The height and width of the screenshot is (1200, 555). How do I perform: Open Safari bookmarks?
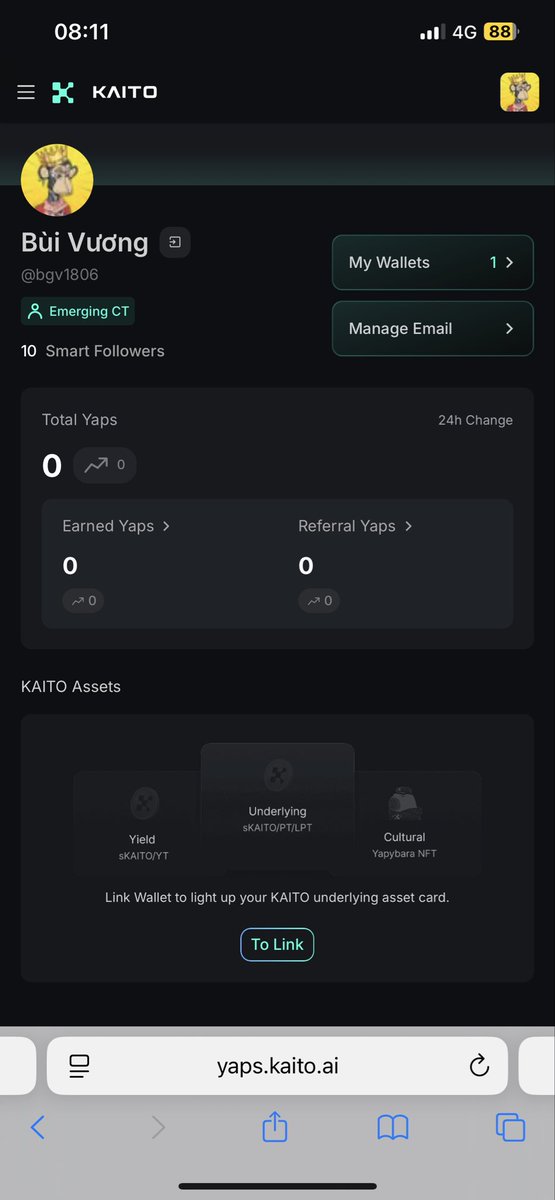point(393,1128)
